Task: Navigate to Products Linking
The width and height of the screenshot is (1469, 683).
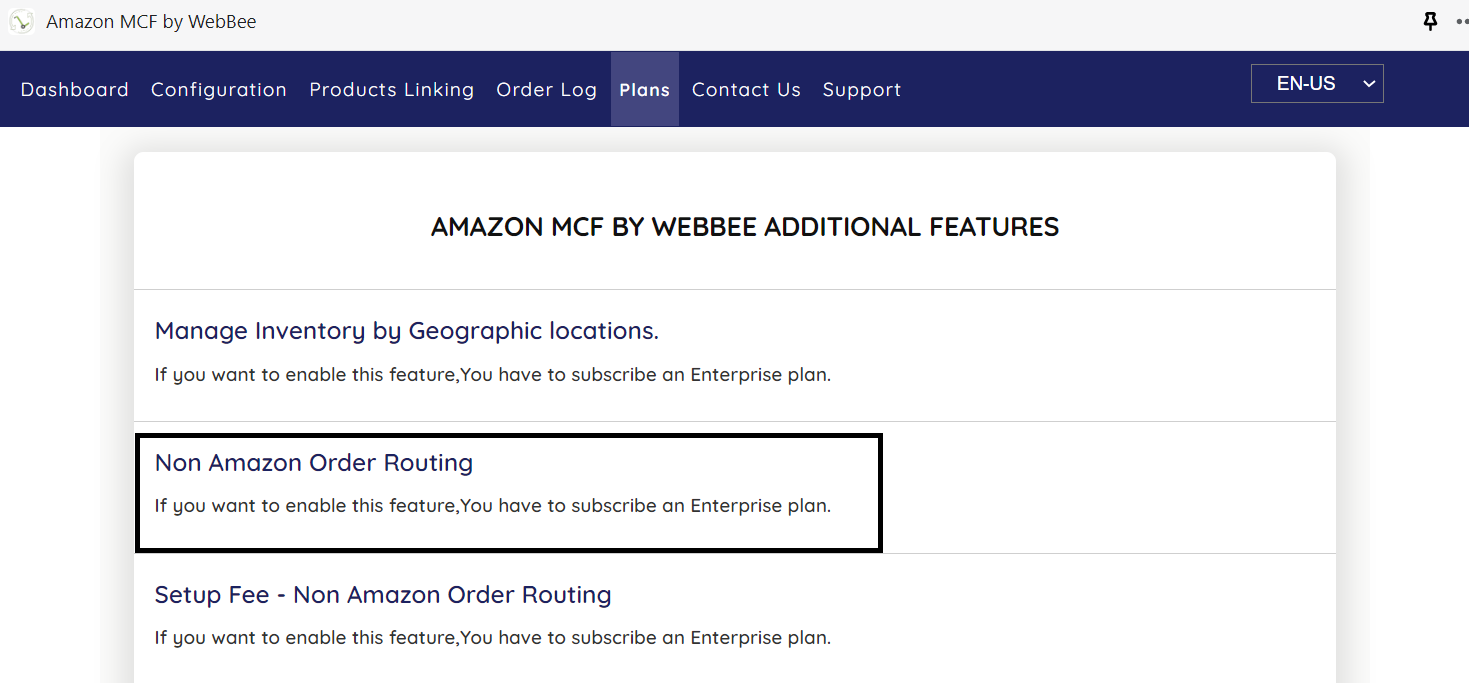Action: [392, 90]
